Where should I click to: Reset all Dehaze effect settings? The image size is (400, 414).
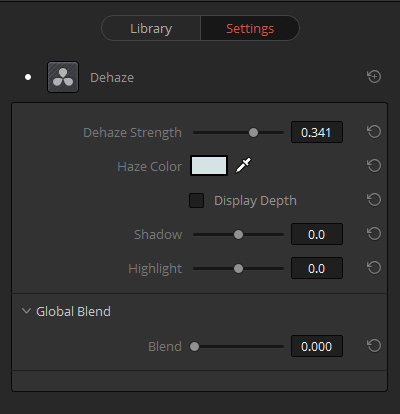pos(374,77)
